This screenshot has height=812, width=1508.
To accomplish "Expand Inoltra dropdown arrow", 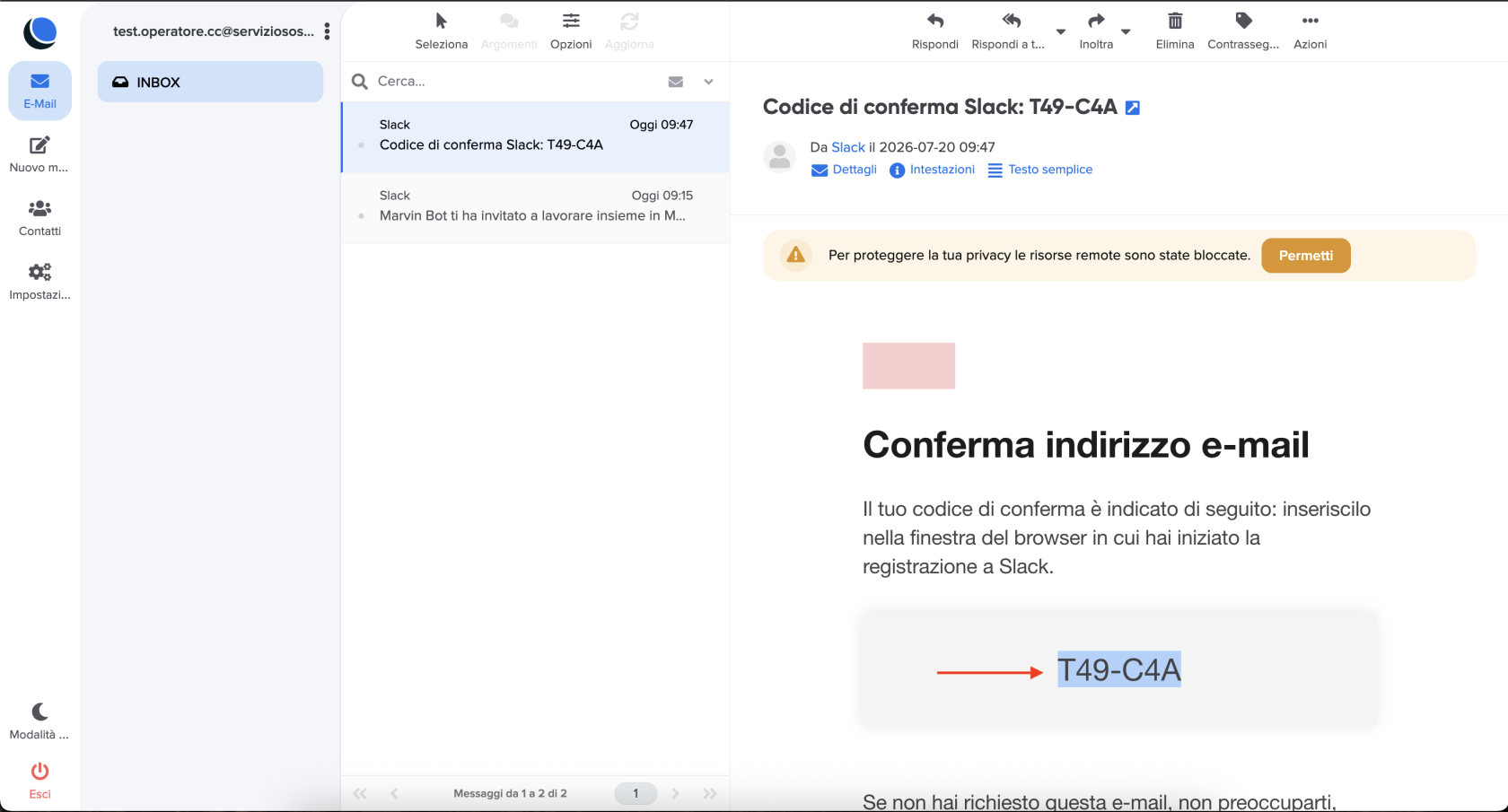I will click(1126, 31).
